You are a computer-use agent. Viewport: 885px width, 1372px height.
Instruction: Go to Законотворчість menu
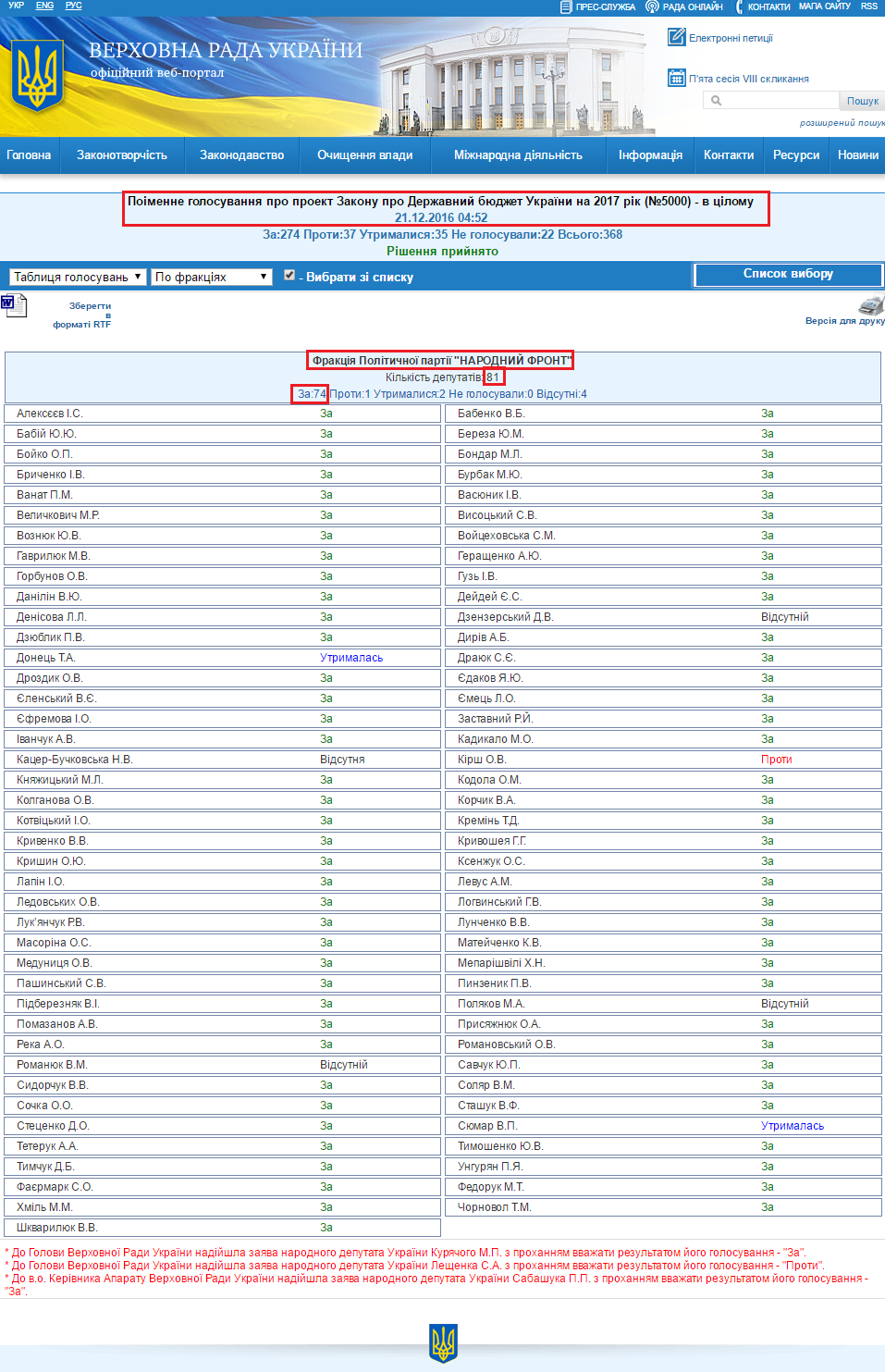[122, 155]
